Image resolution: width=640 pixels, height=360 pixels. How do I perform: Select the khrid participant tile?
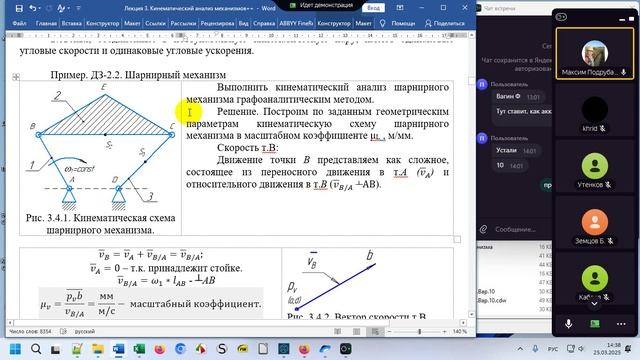coord(595,110)
